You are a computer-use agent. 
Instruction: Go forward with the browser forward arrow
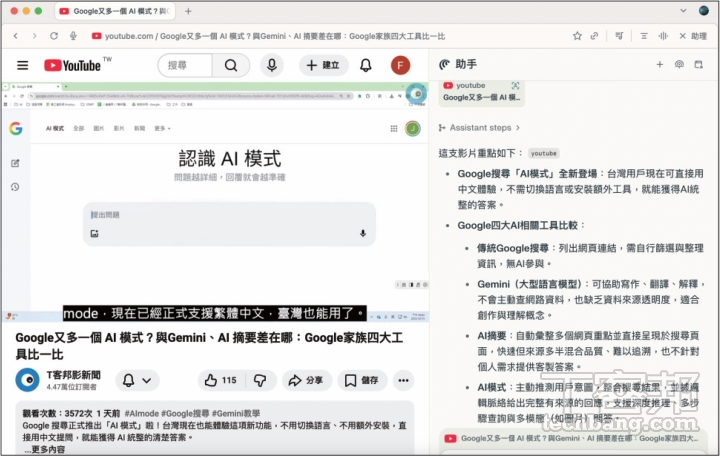[34, 36]
